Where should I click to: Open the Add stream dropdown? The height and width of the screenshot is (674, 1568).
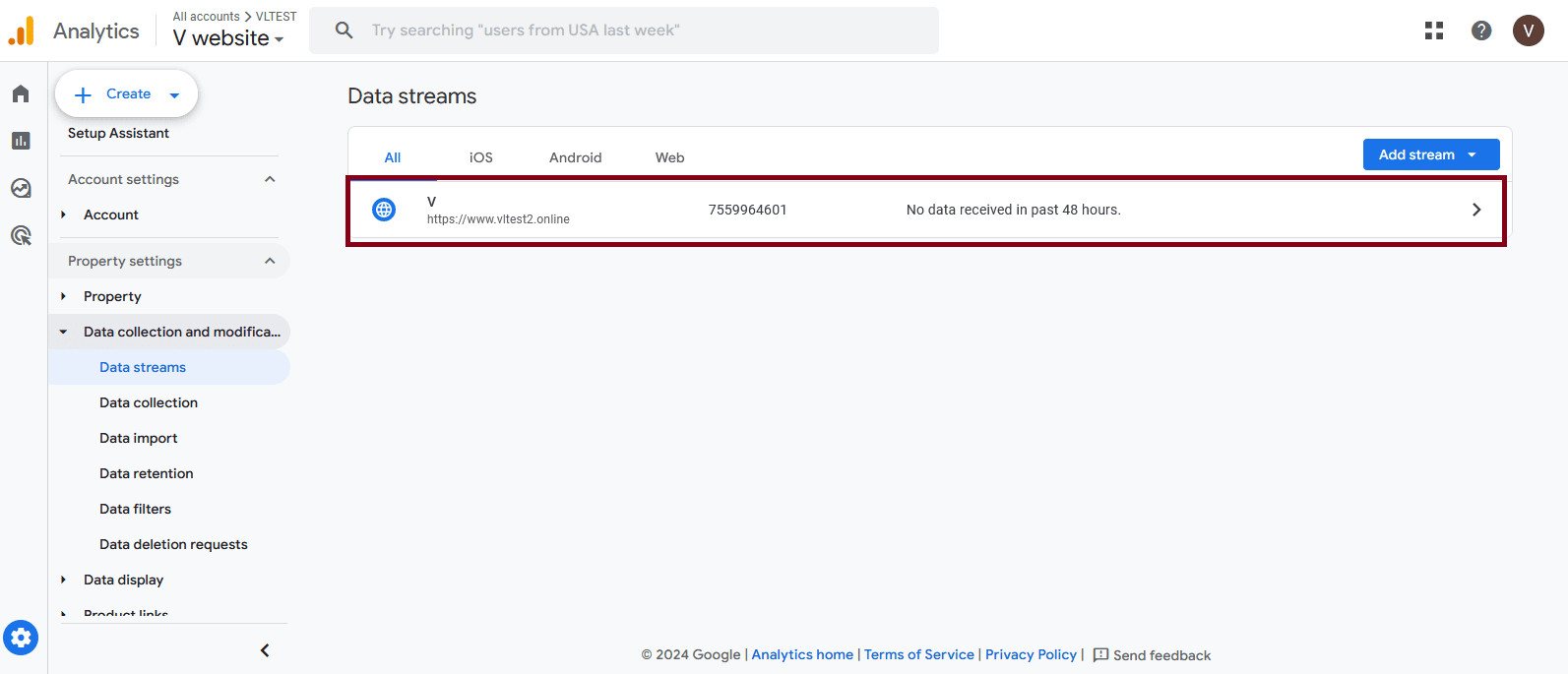pyautogui.click(x=1430, y=154)
